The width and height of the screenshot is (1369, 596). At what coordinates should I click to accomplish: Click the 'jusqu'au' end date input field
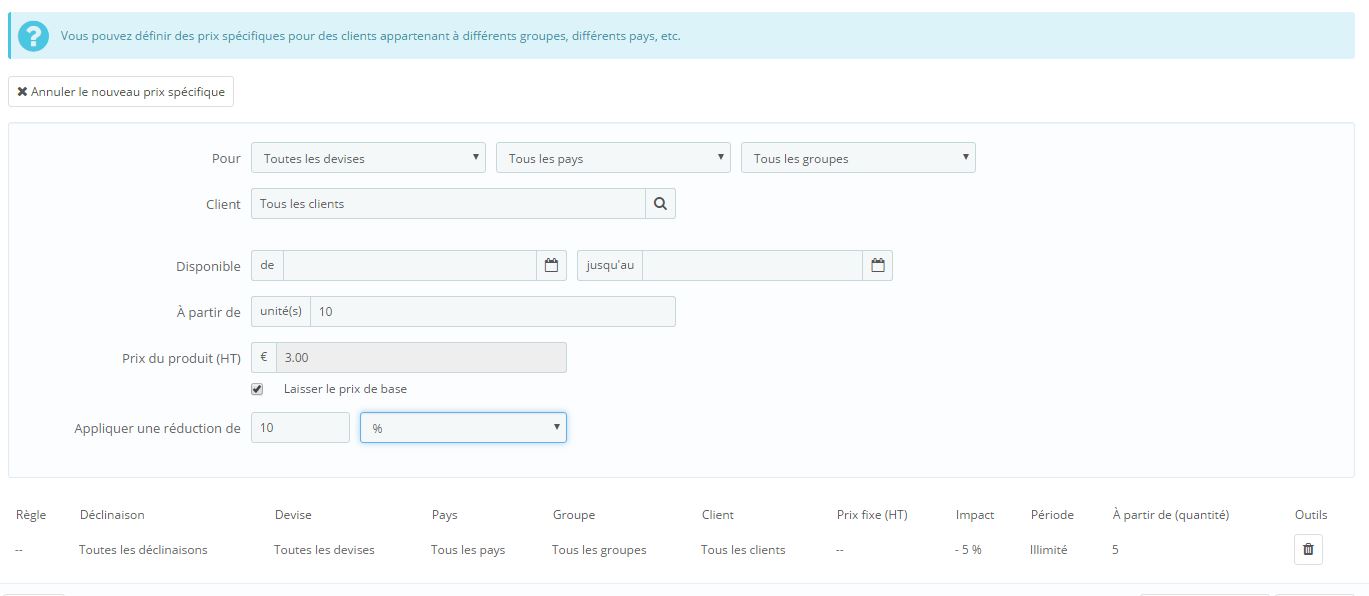[753, 266]
